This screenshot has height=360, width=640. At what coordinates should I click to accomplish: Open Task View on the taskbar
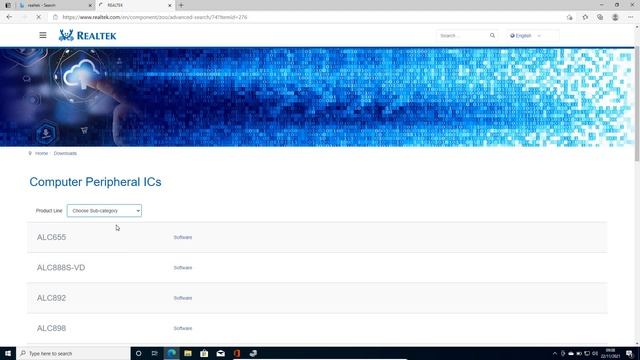(x=155, y=353)
